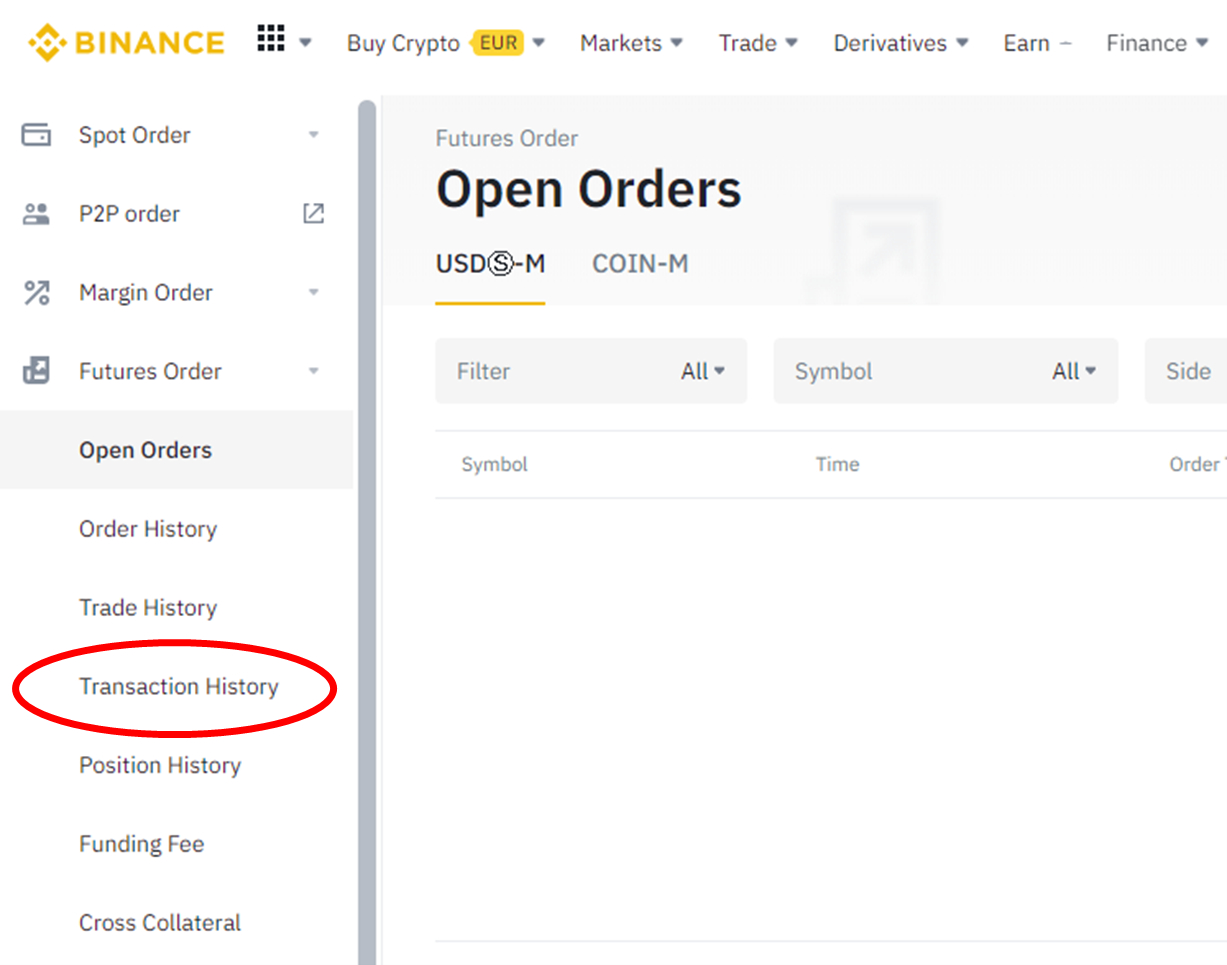This screenshot has height=965, width=1227.
Task: Click the Futures Order icon
Action: tap(36, 371)
